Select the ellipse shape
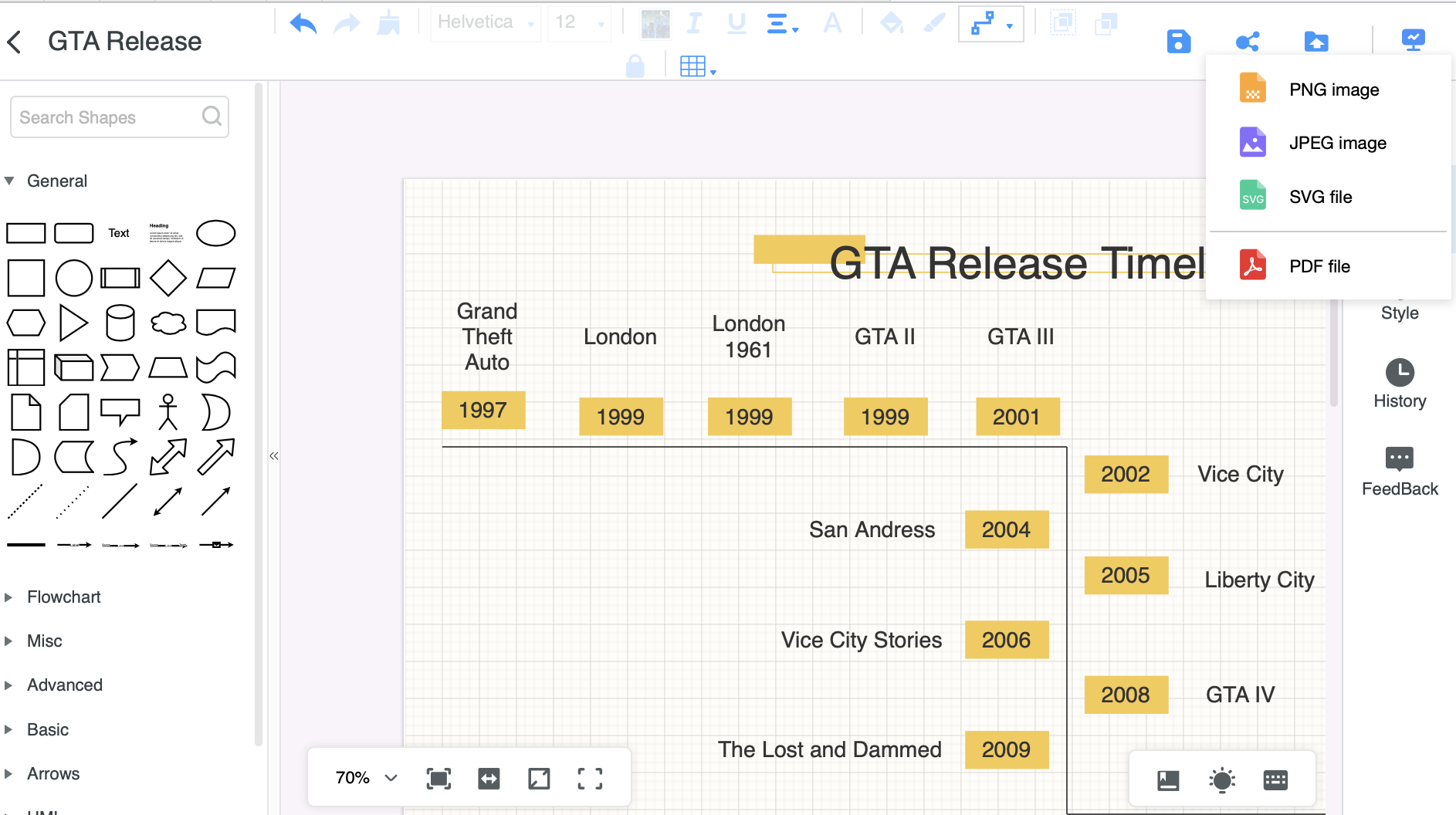 click(x=216, y=233)
